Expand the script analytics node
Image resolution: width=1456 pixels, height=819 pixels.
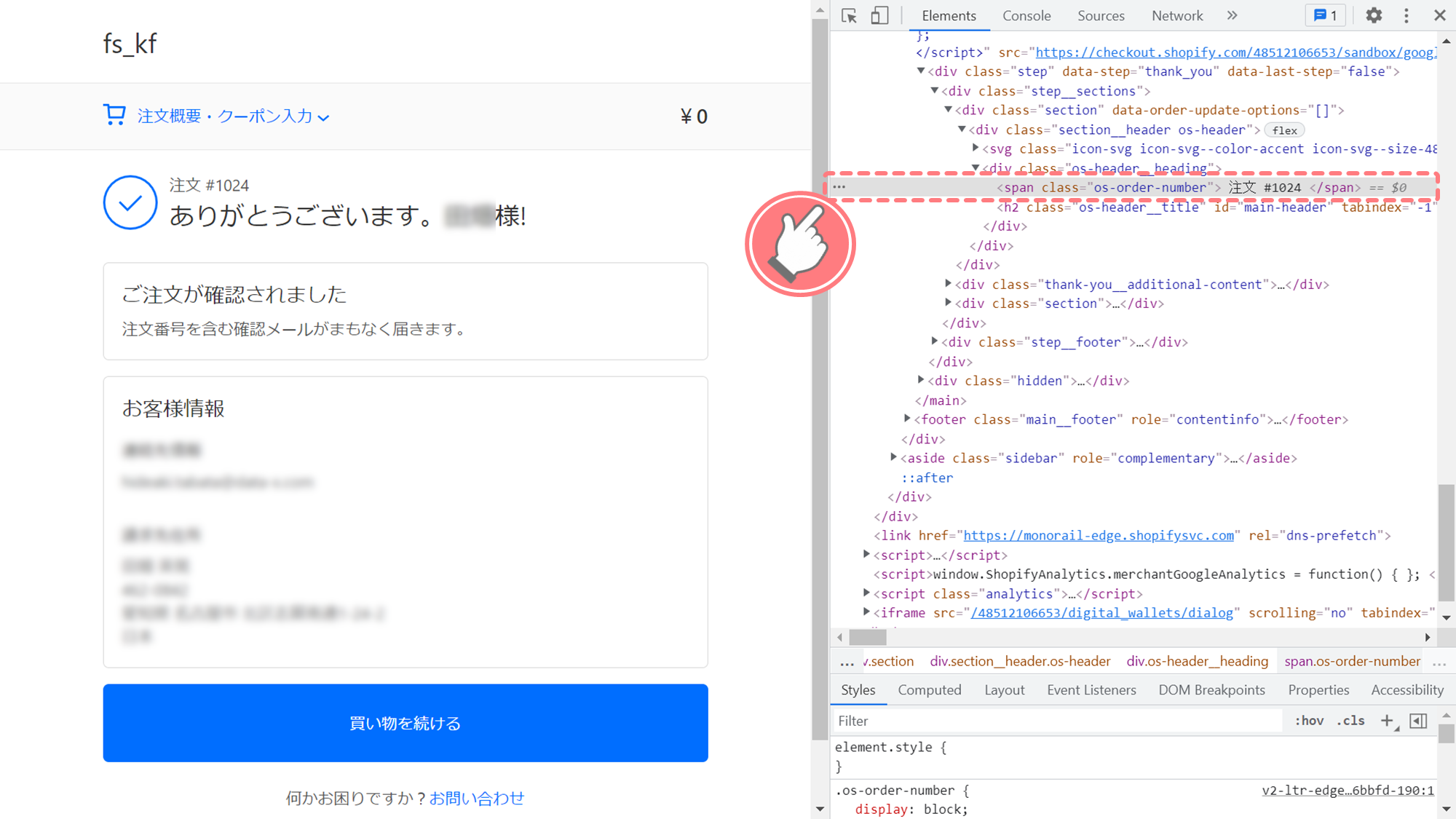coord(866,593)
